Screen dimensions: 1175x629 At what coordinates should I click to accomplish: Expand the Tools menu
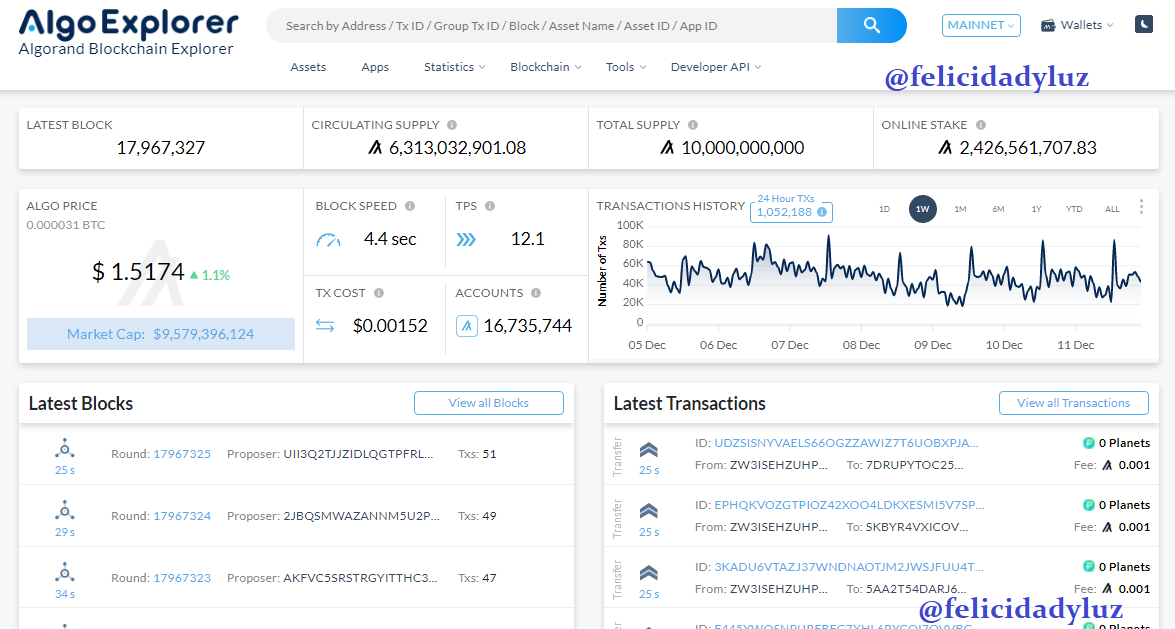(626, 67)
